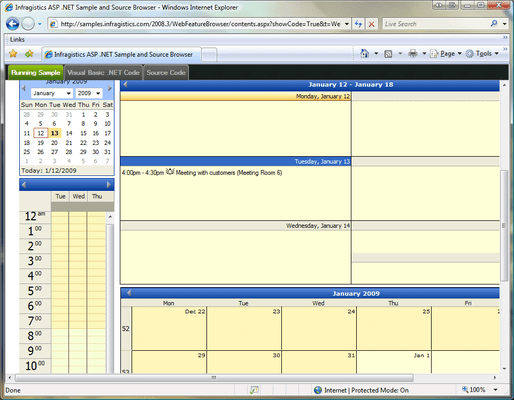The image size is (514, 400).
Task: Open the Print options dropdown arrow
Action: [424, 53]
